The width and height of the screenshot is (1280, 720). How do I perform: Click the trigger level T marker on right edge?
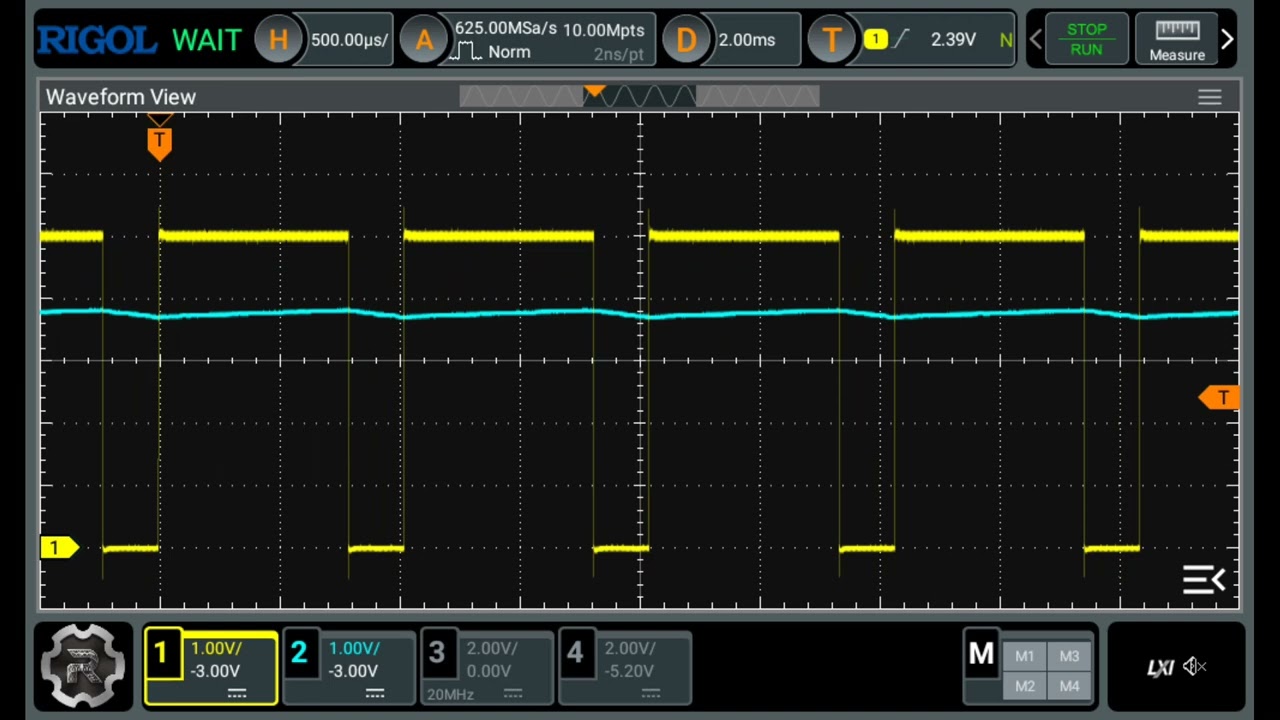point(1222,398)
